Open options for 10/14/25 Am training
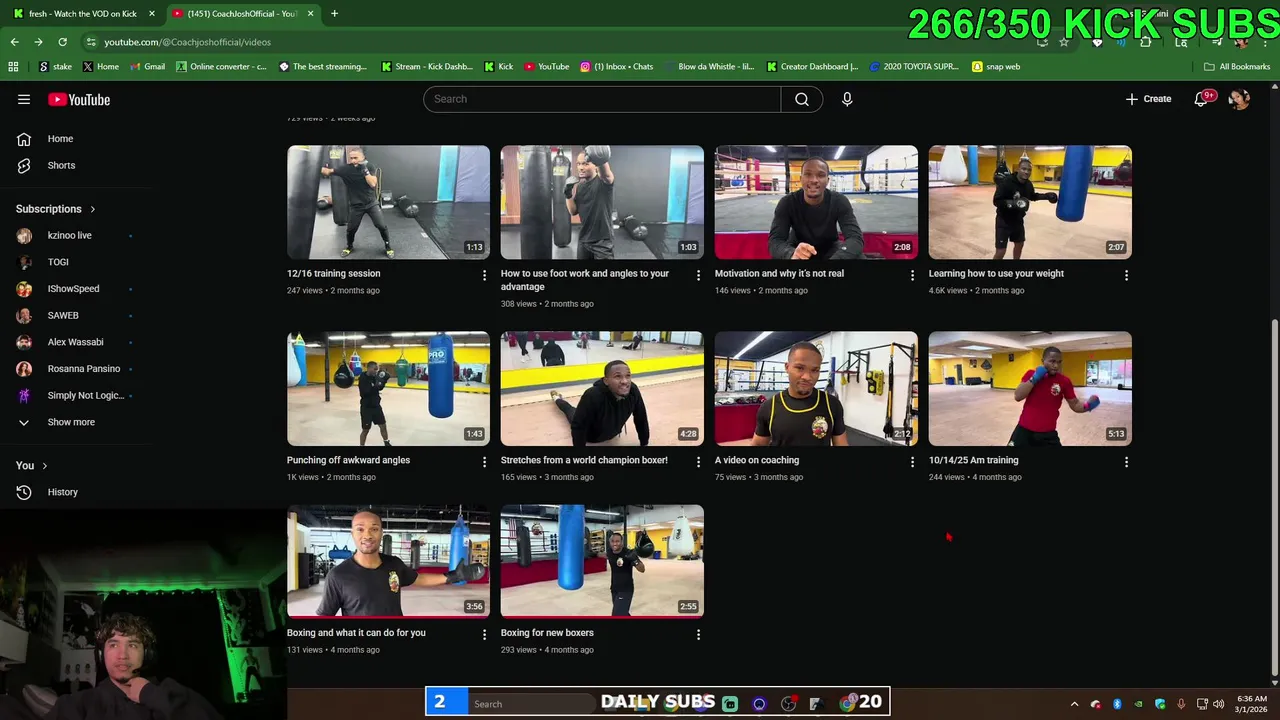The image size is (1280, 720). pos(1126,462)
